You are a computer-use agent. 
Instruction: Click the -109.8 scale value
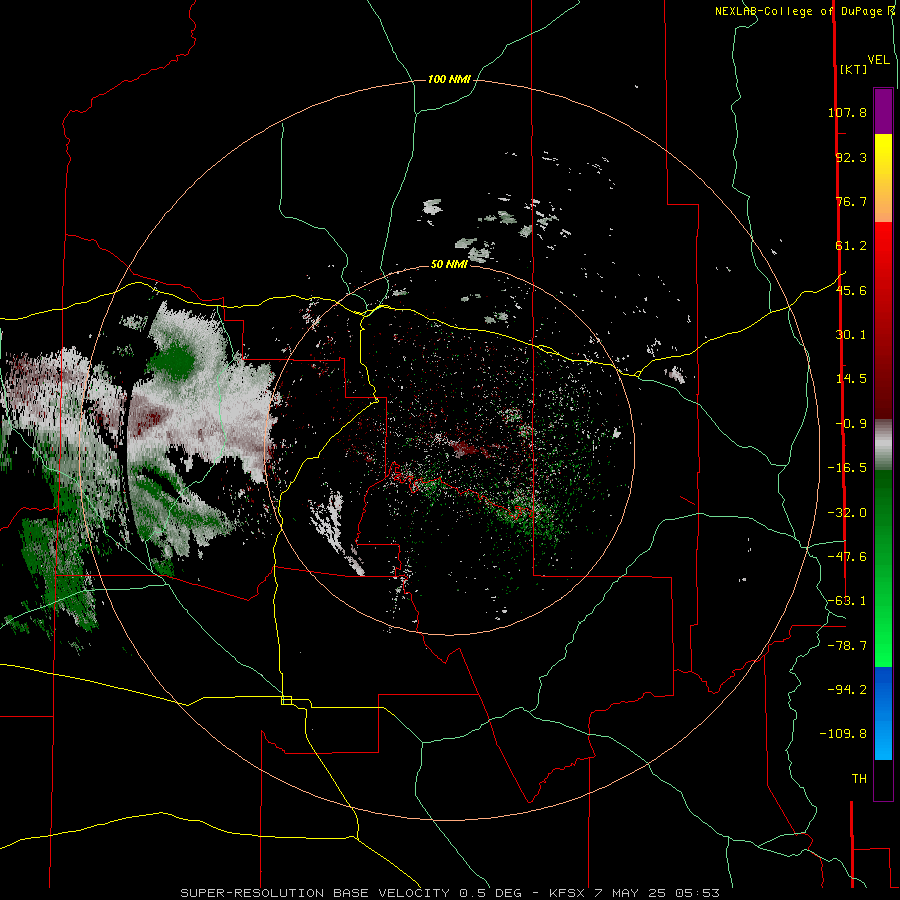tap(843, 734)
